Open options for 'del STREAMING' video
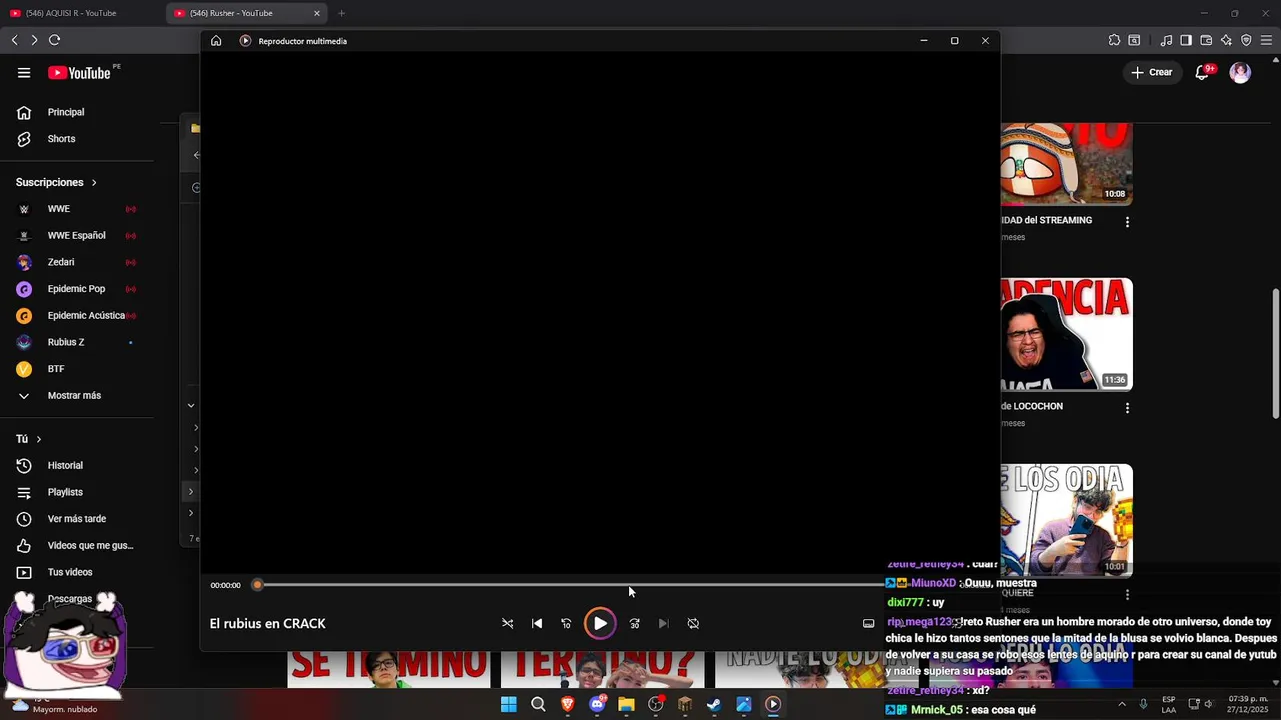Viewport: 1281px width, 720px height. point(1127,222)
